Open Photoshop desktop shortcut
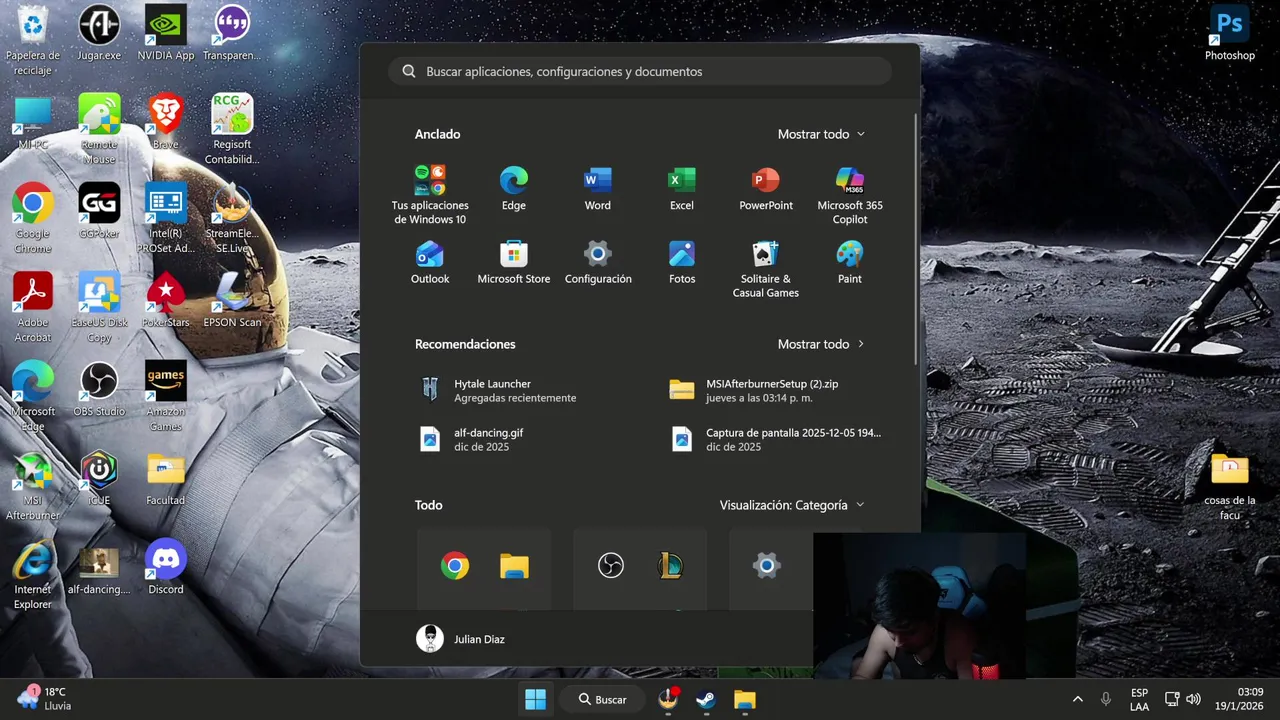The height and width of the screenshot is (720, 1280). point(1229,33)
